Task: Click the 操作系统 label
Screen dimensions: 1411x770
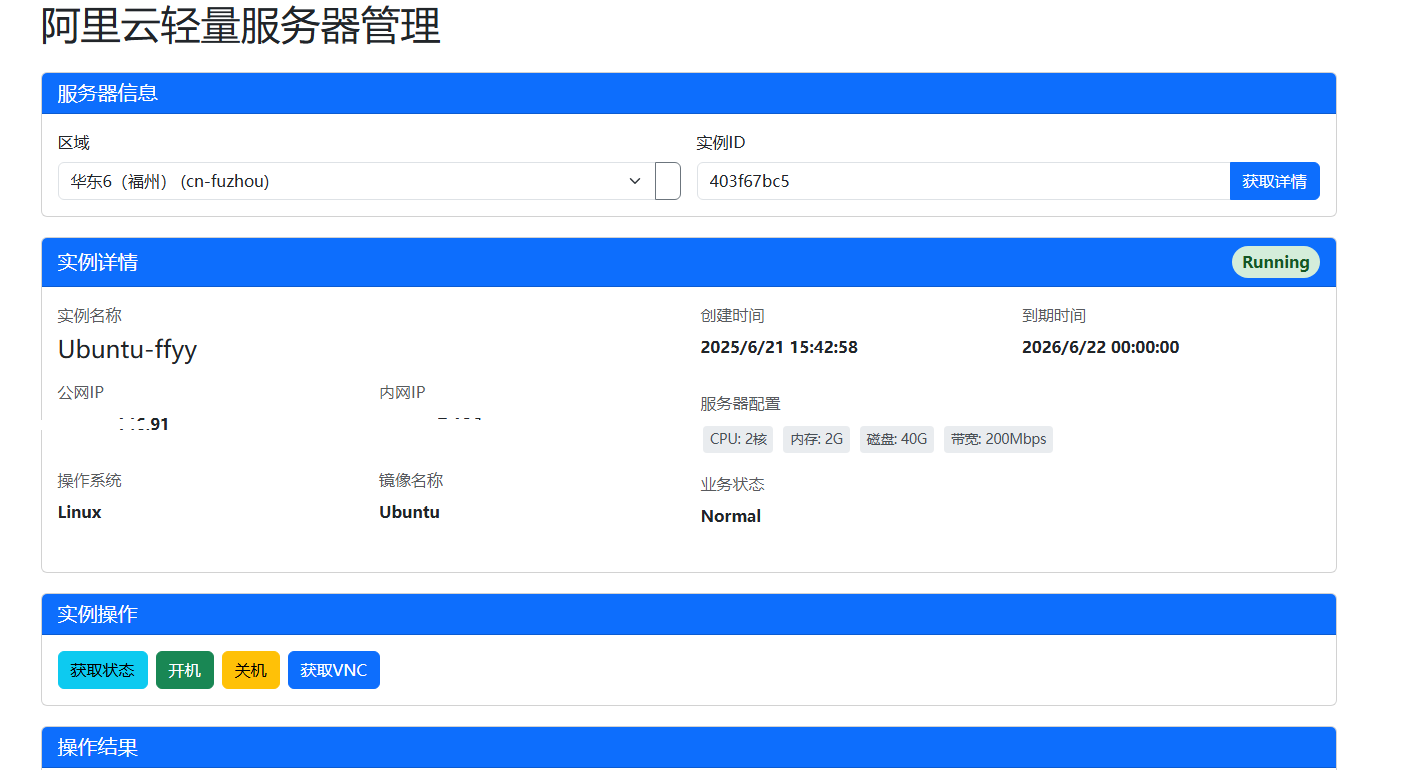Action: (90, 480)
